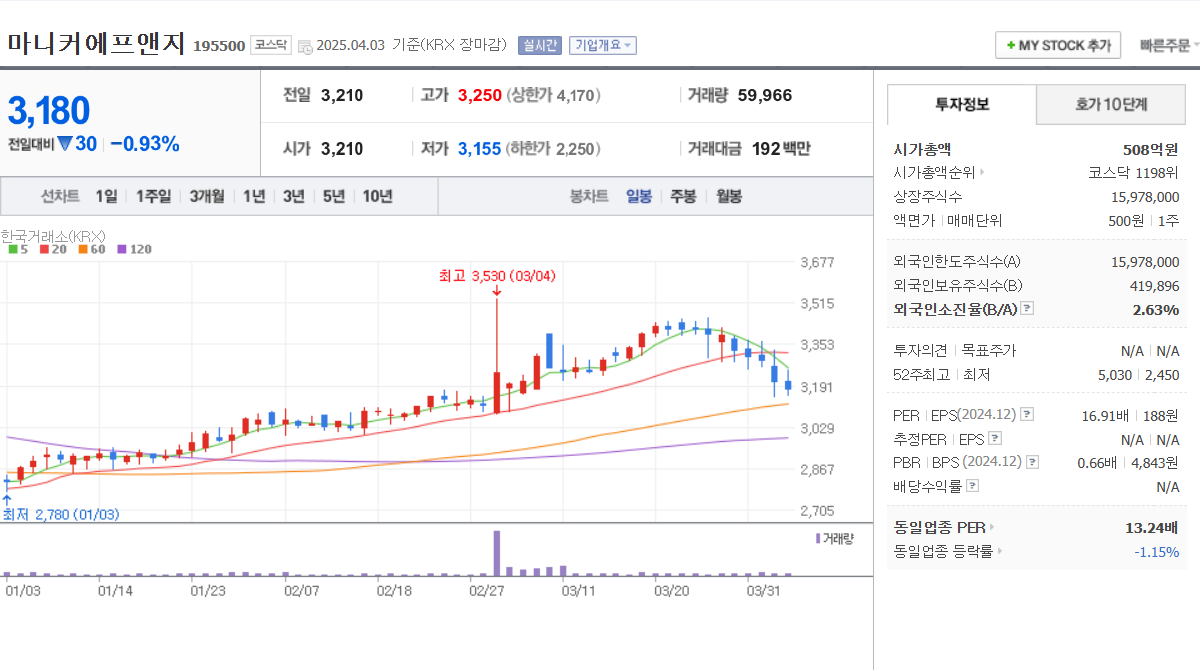Select the 10년 line chart period
1201x670 pixels.
[x=377, y=196]
